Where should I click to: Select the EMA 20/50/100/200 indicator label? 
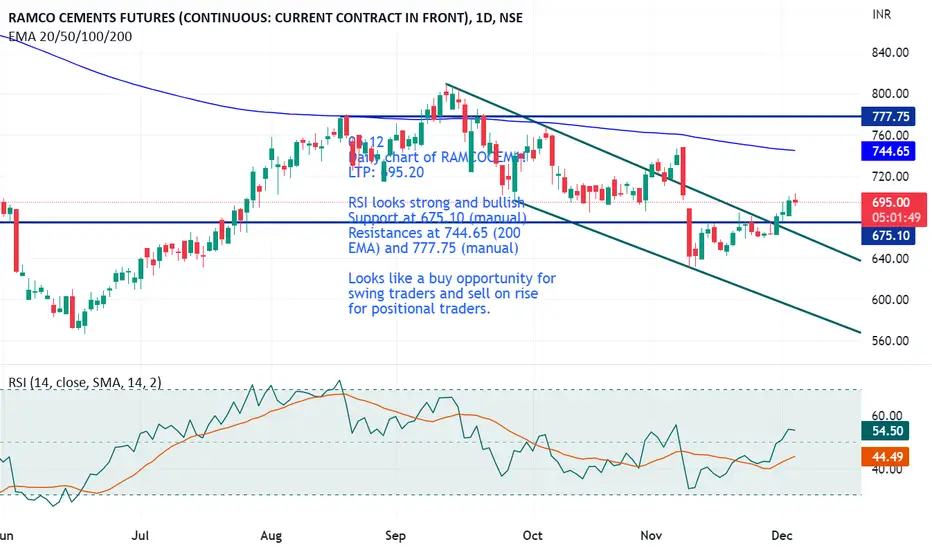tap(70, 37)
